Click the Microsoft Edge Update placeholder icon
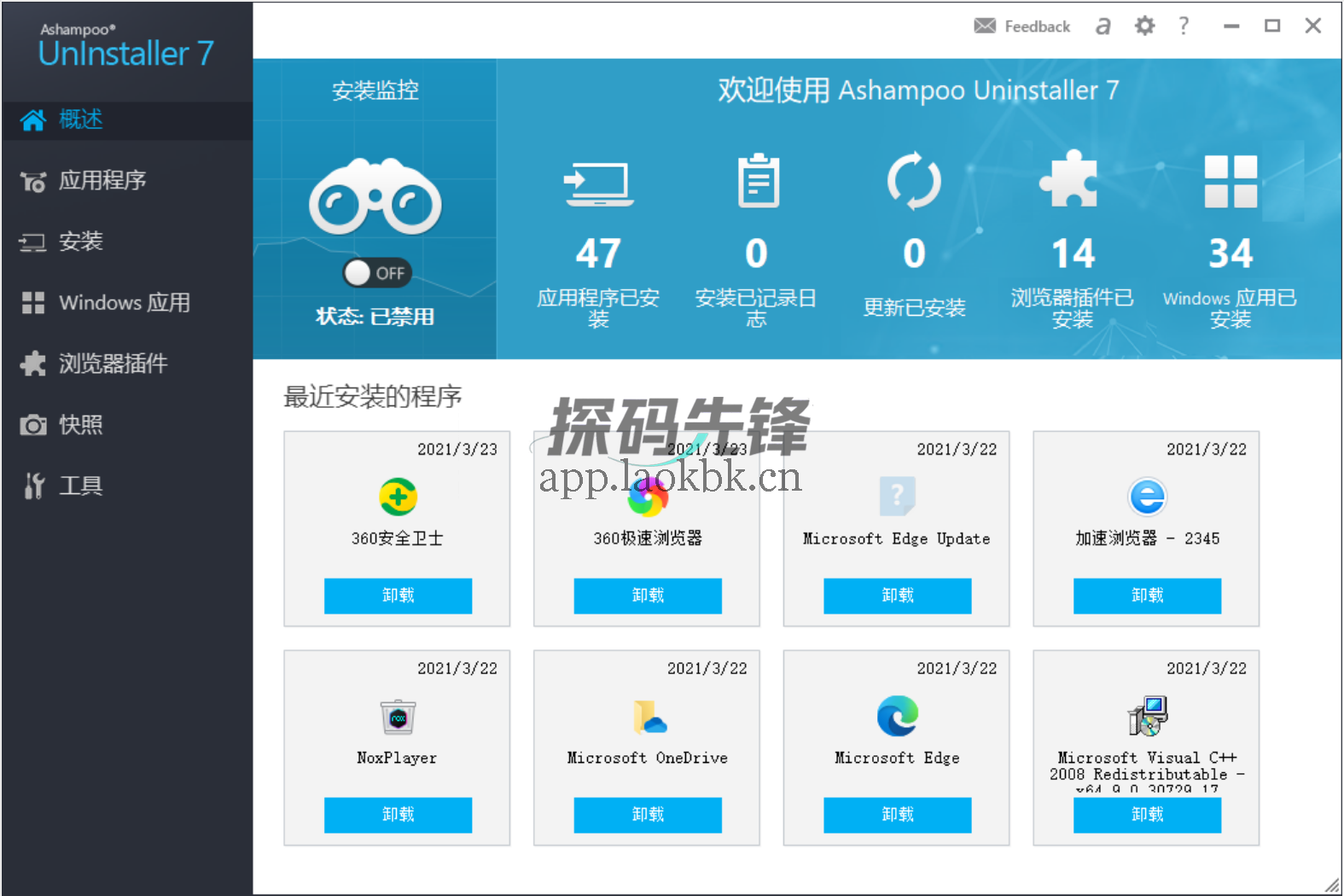This screenshot has width=1344, height=896. [898, 496]
